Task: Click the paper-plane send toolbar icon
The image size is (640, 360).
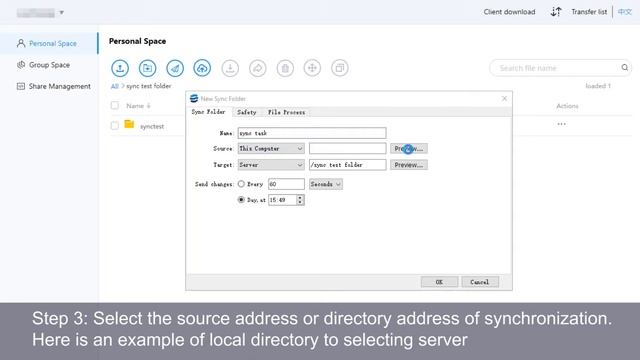Action: (x=175, y=68)
